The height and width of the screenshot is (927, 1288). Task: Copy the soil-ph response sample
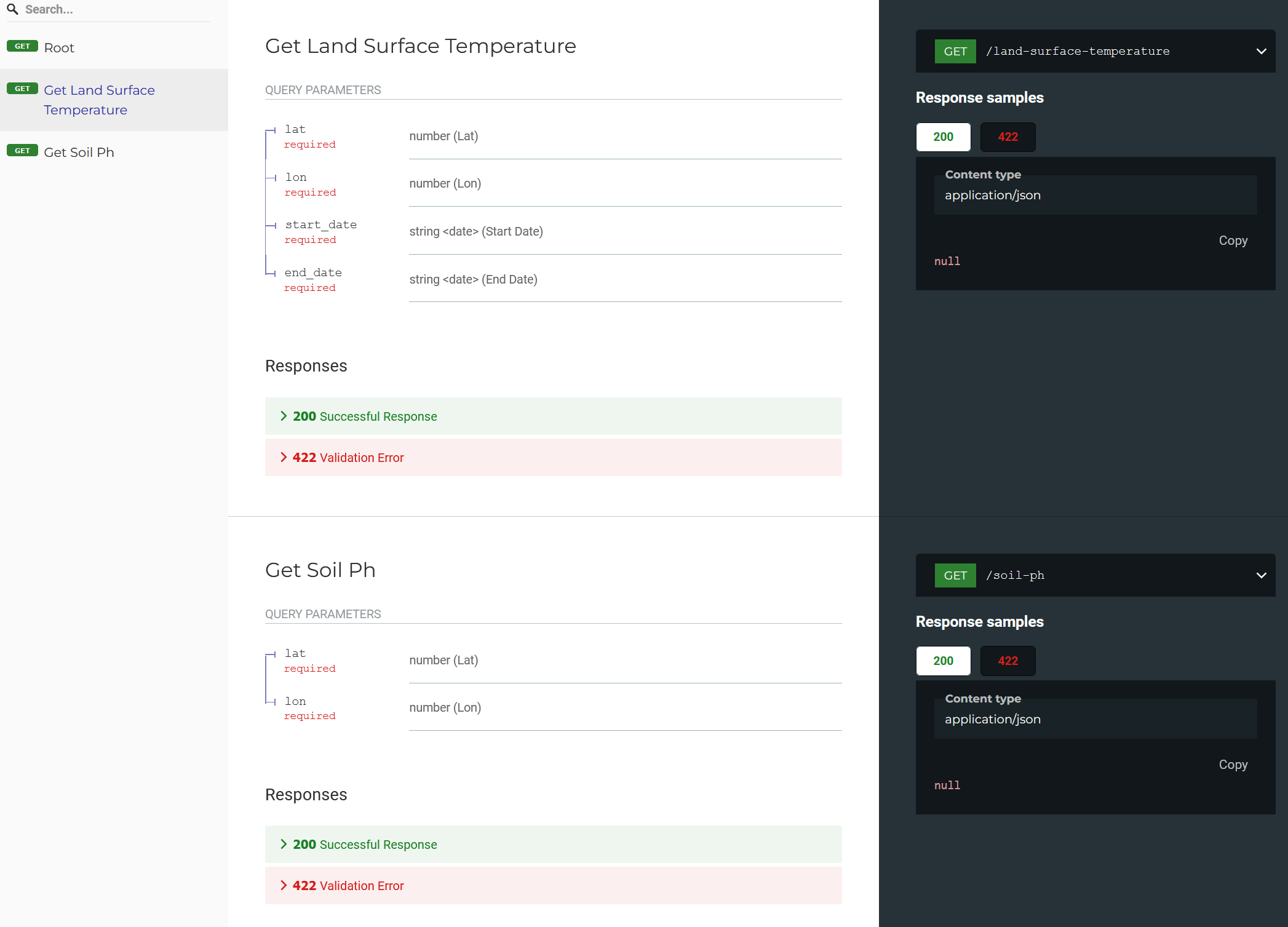[x=1233, y=765]
